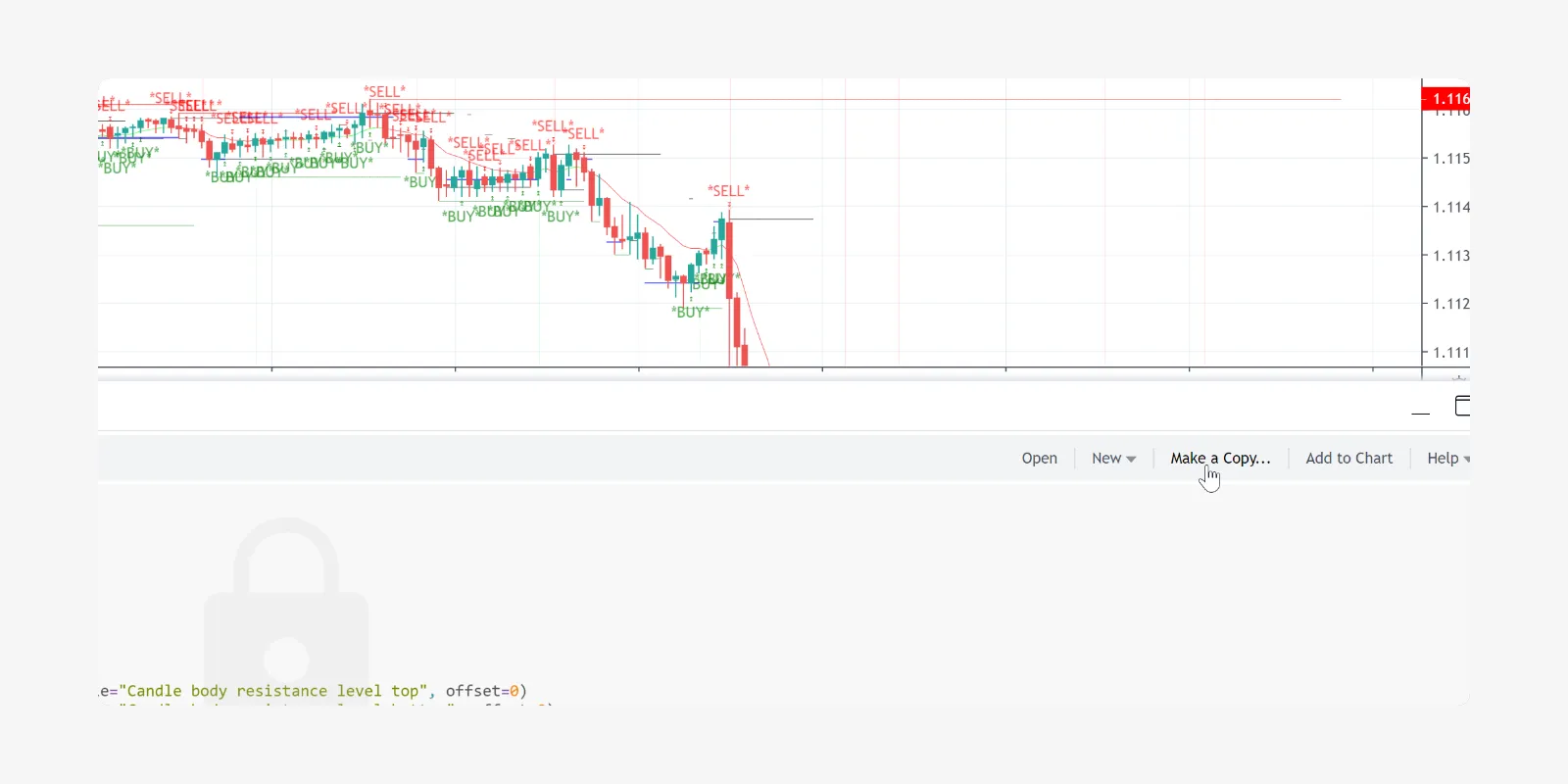Select the lowest *BUY* signal label
1568x784 pixels.
pos(690,313)
